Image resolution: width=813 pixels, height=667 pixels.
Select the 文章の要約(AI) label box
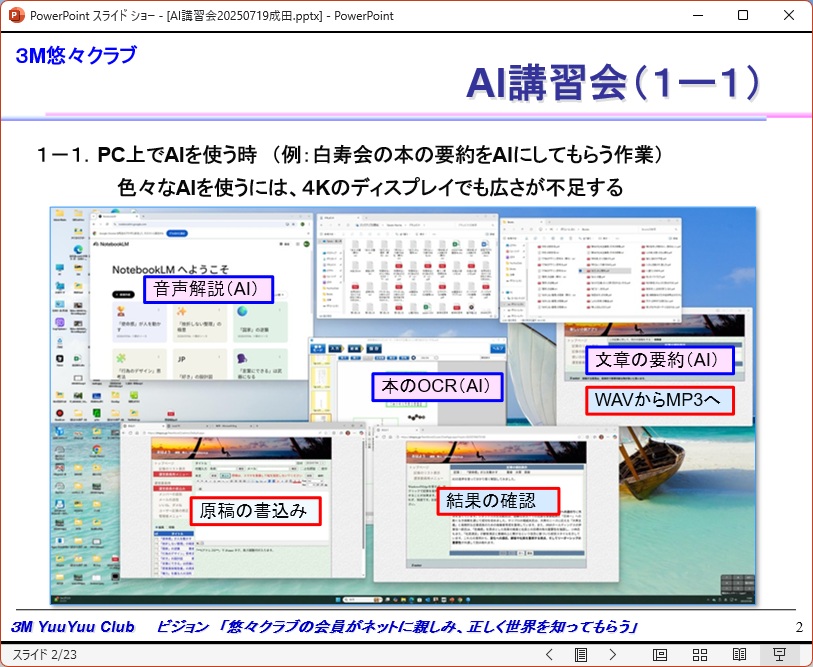click(x=660, y=360)
